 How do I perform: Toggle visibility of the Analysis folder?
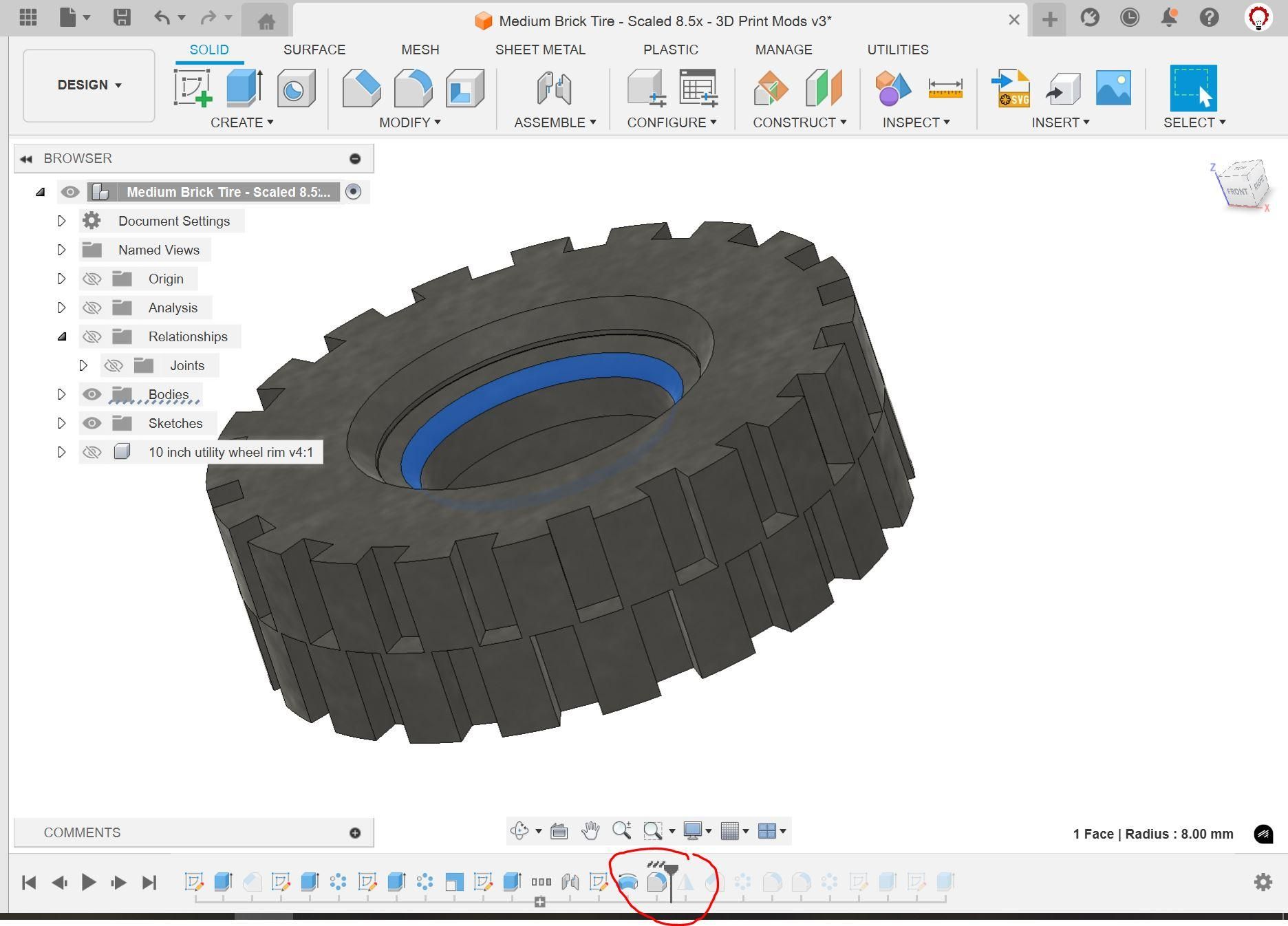click(x=92, y=308)
